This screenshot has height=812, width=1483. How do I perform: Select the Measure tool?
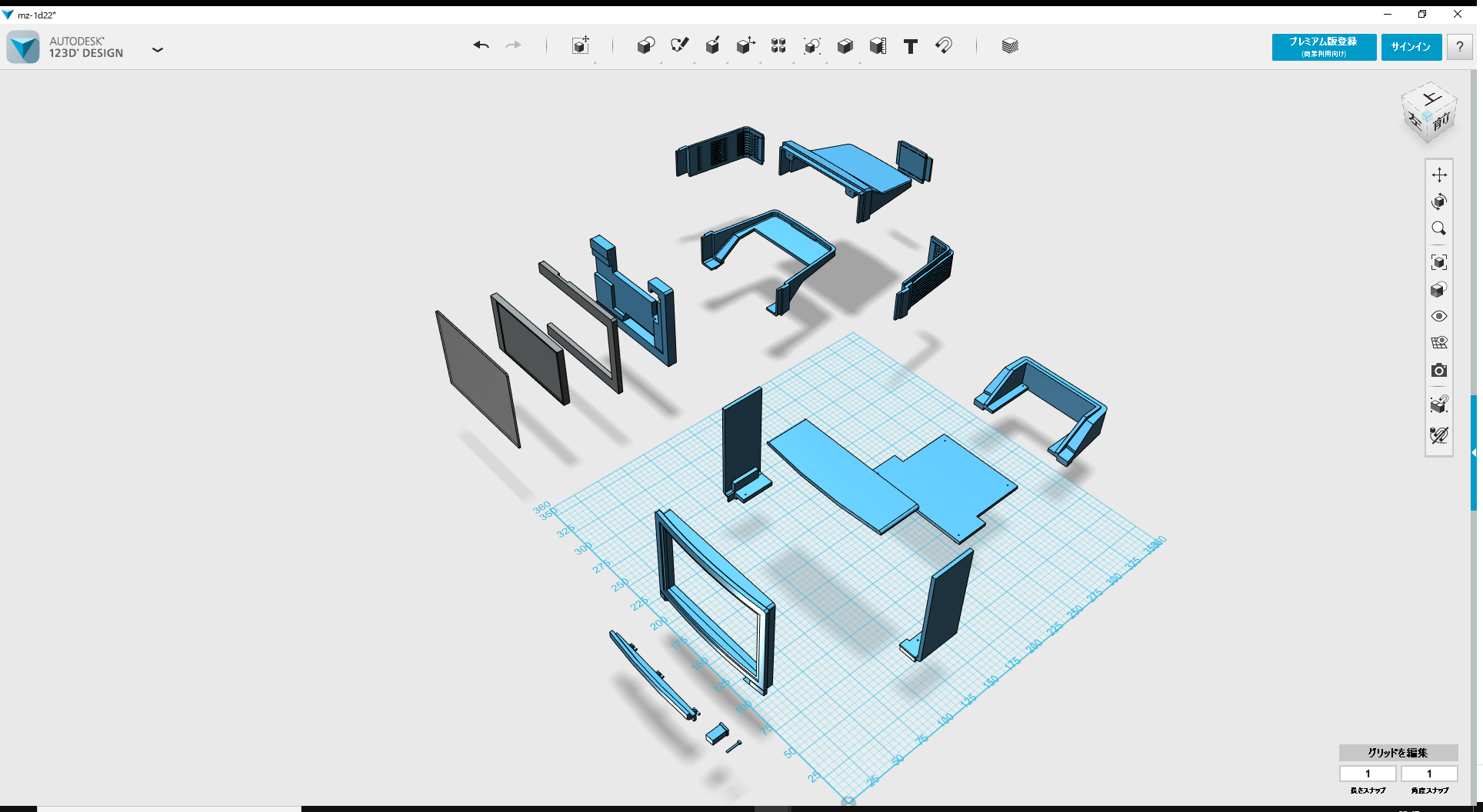click(877, 46)
